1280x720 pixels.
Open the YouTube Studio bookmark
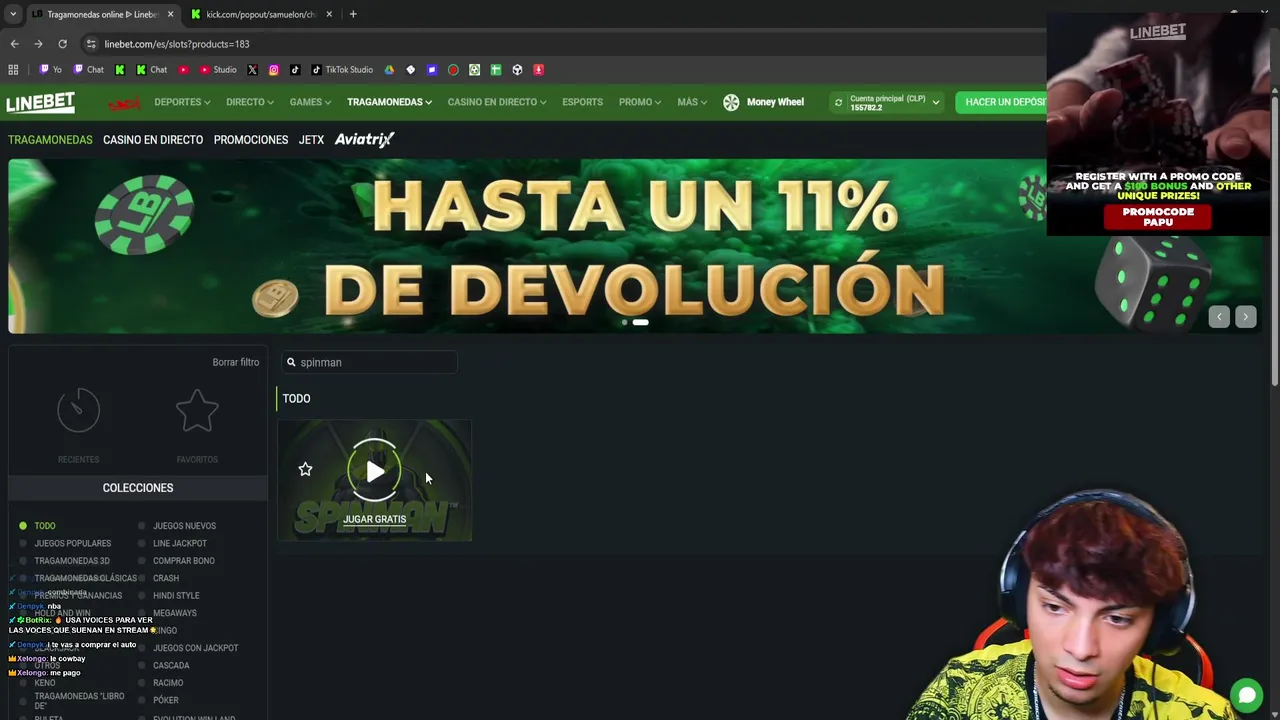(x=218, y=70)
